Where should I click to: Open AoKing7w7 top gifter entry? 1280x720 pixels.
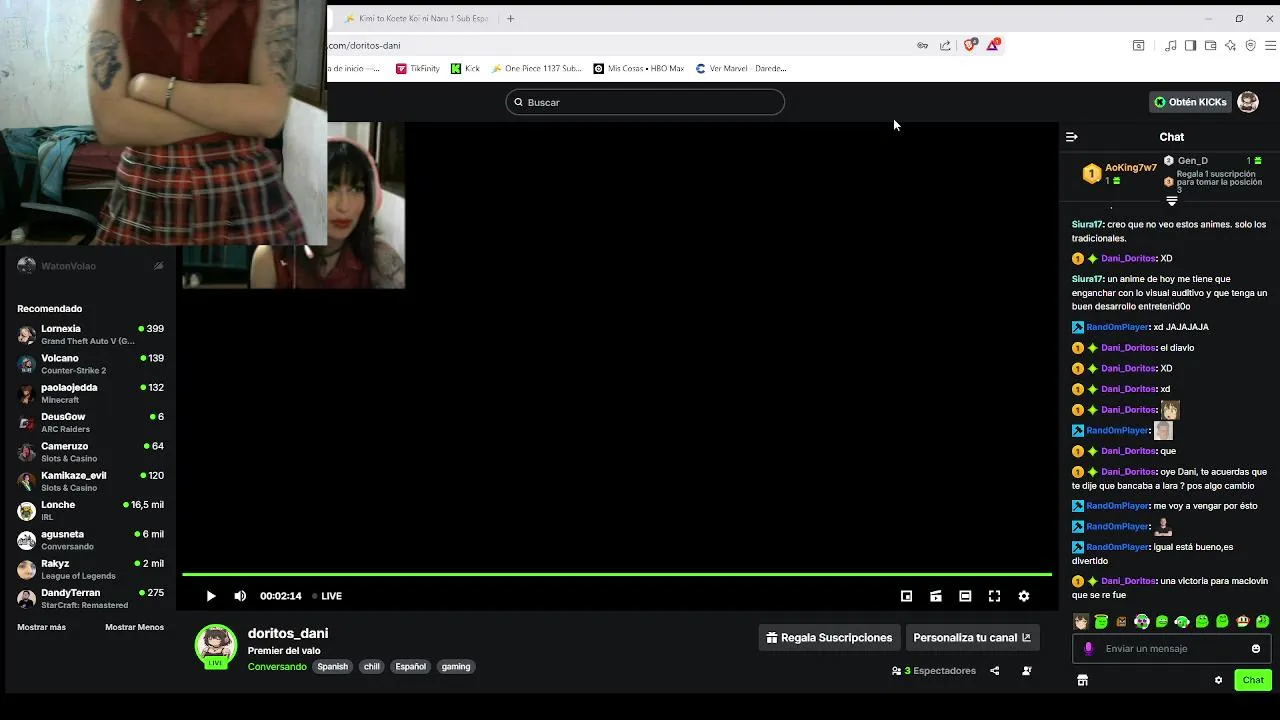(1119, 173)
